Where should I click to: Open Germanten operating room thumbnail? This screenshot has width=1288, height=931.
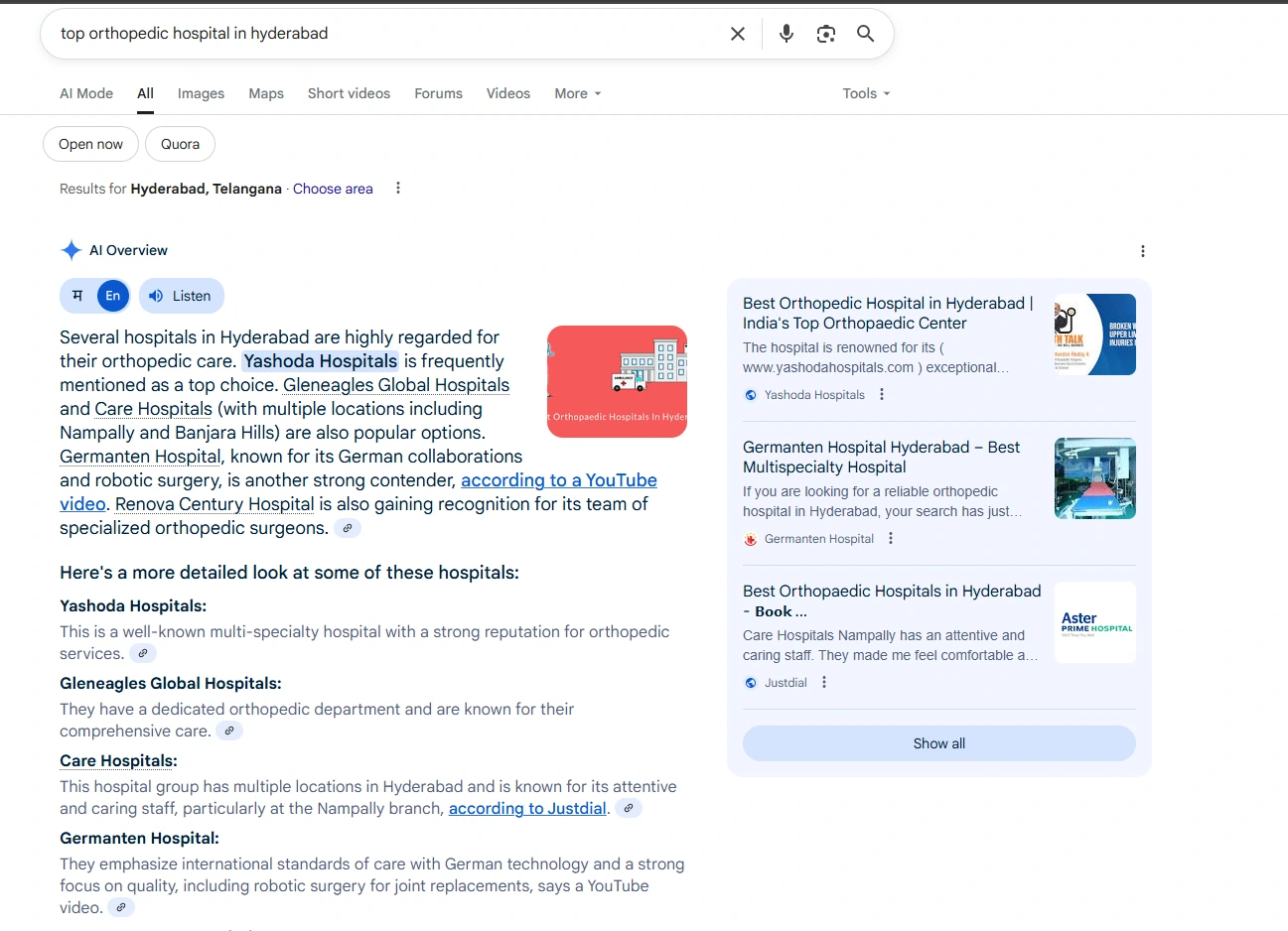pos(1095,478)
